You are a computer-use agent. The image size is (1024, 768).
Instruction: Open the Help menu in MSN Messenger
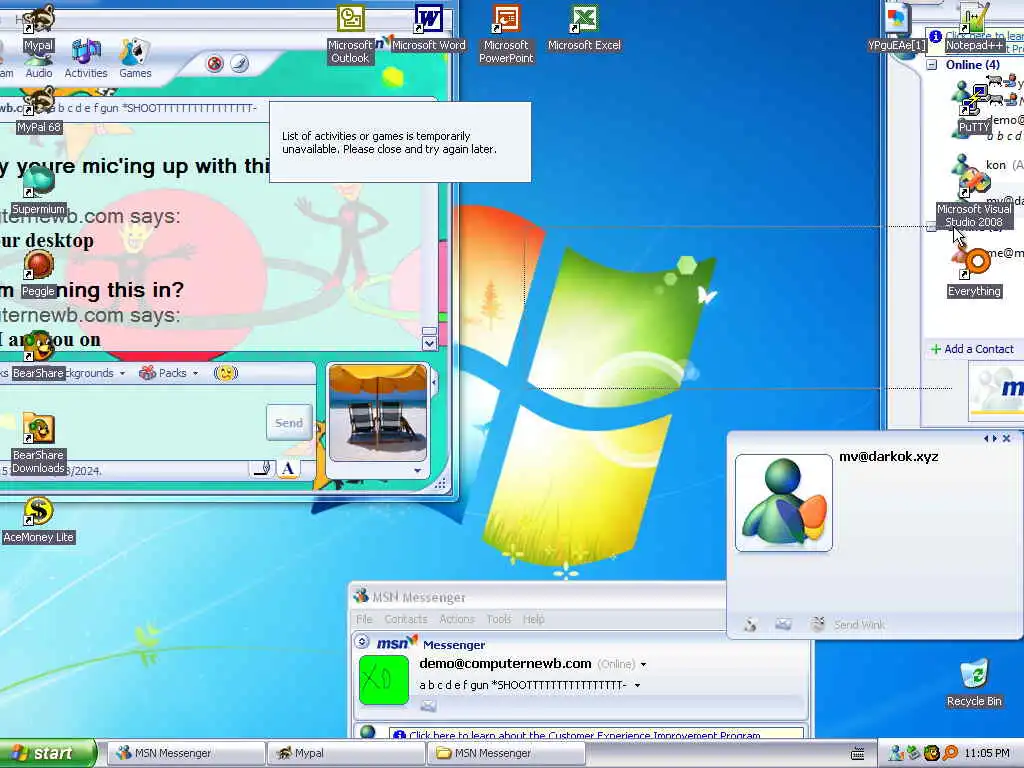click(534, 619)
